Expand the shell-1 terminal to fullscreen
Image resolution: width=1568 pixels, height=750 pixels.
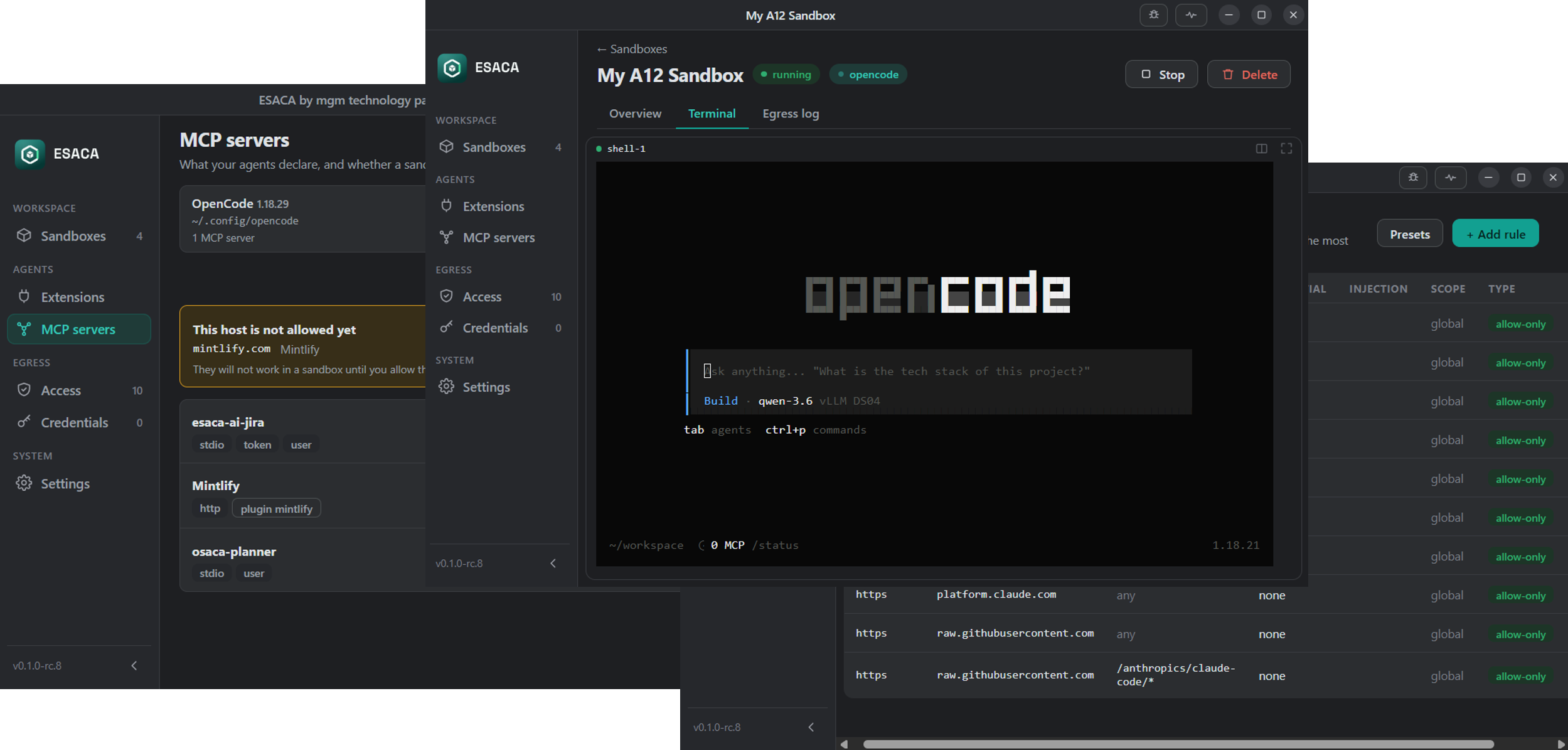click(x=1286, y=148)
